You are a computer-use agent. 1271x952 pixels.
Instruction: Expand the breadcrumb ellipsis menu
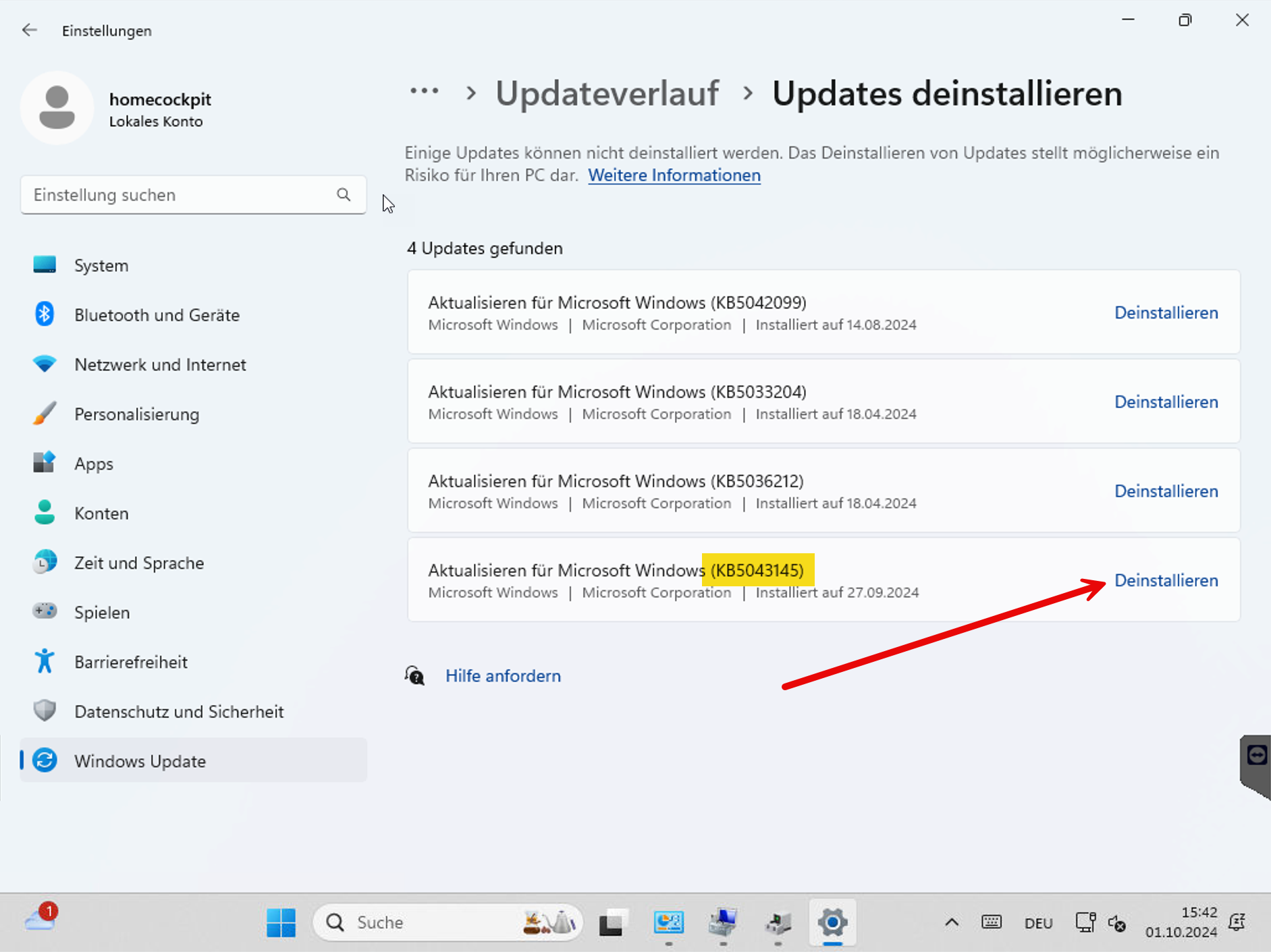tap(424, 92)
